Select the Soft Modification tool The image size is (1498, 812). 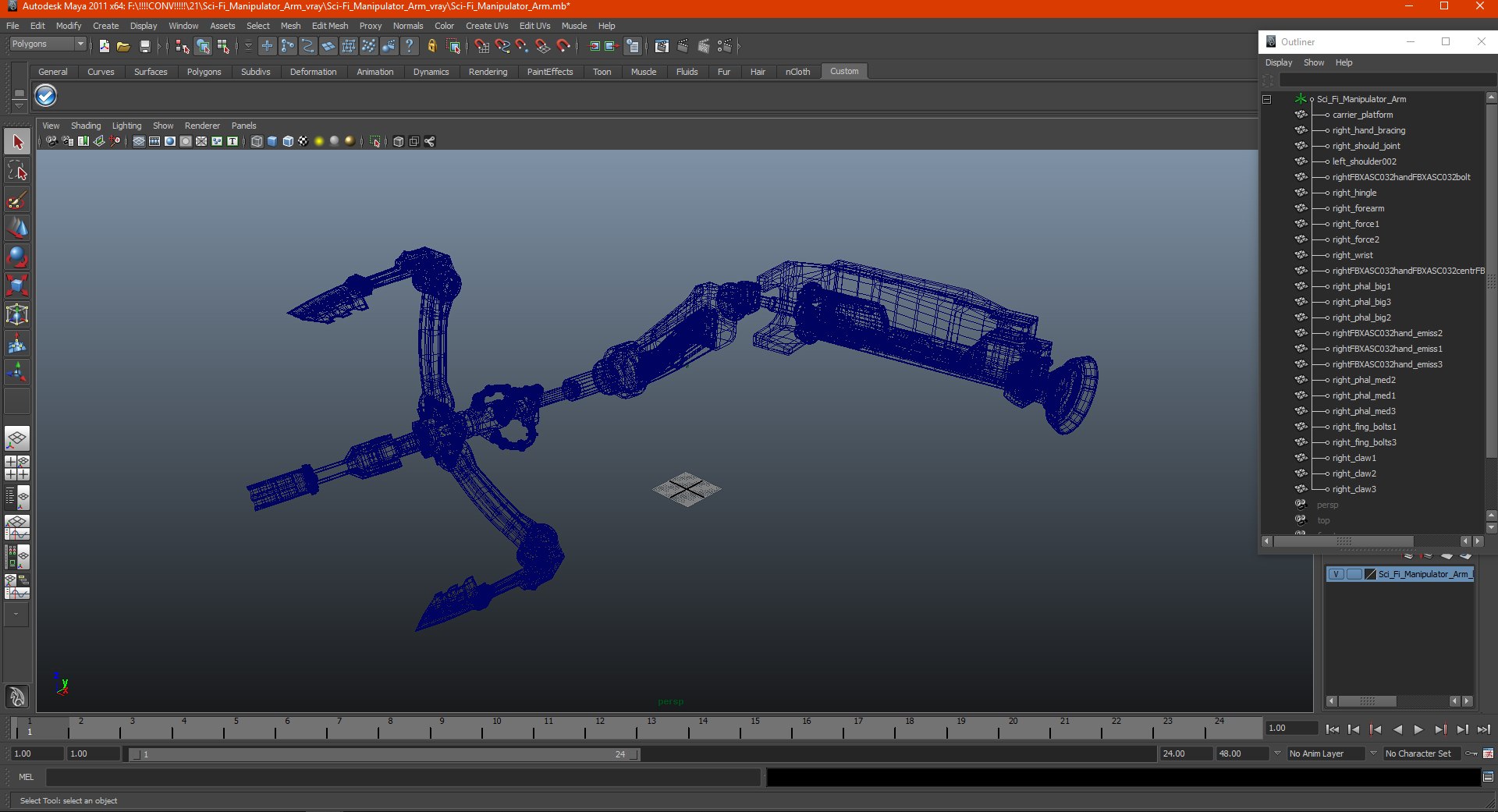(17, 343)
